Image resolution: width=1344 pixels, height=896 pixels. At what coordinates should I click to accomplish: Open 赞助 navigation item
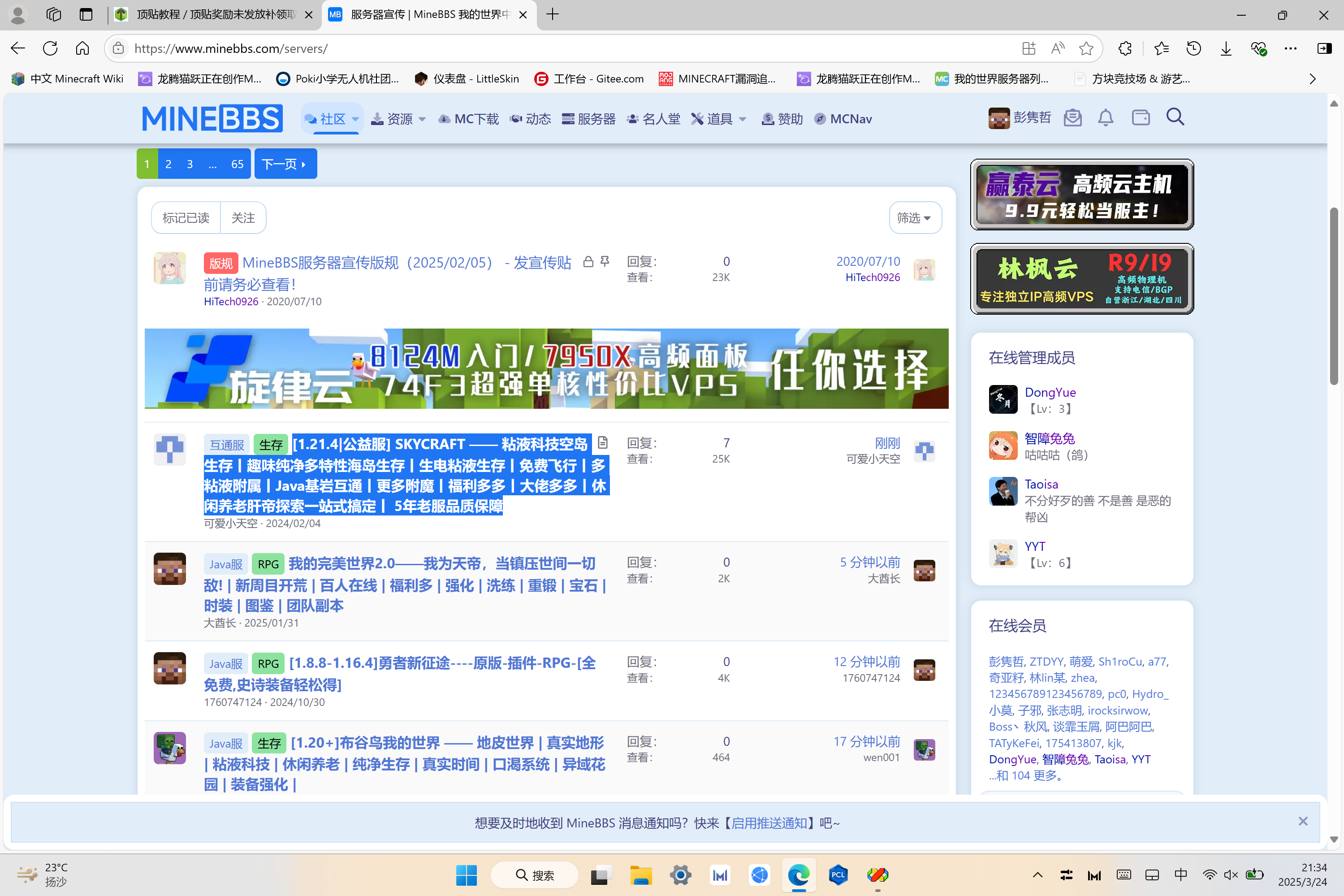[782, 119]
